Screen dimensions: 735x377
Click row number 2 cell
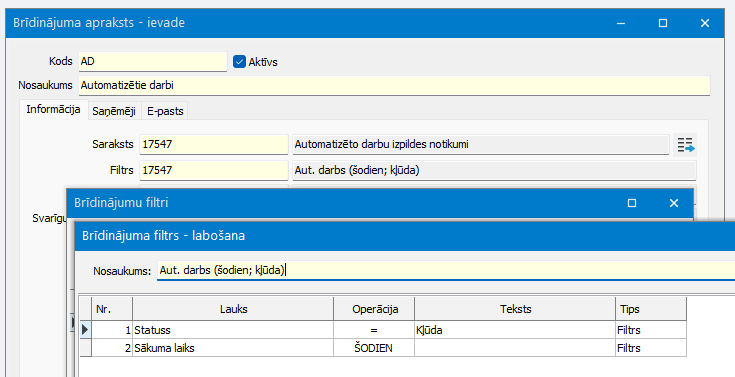tap(112, 348)
